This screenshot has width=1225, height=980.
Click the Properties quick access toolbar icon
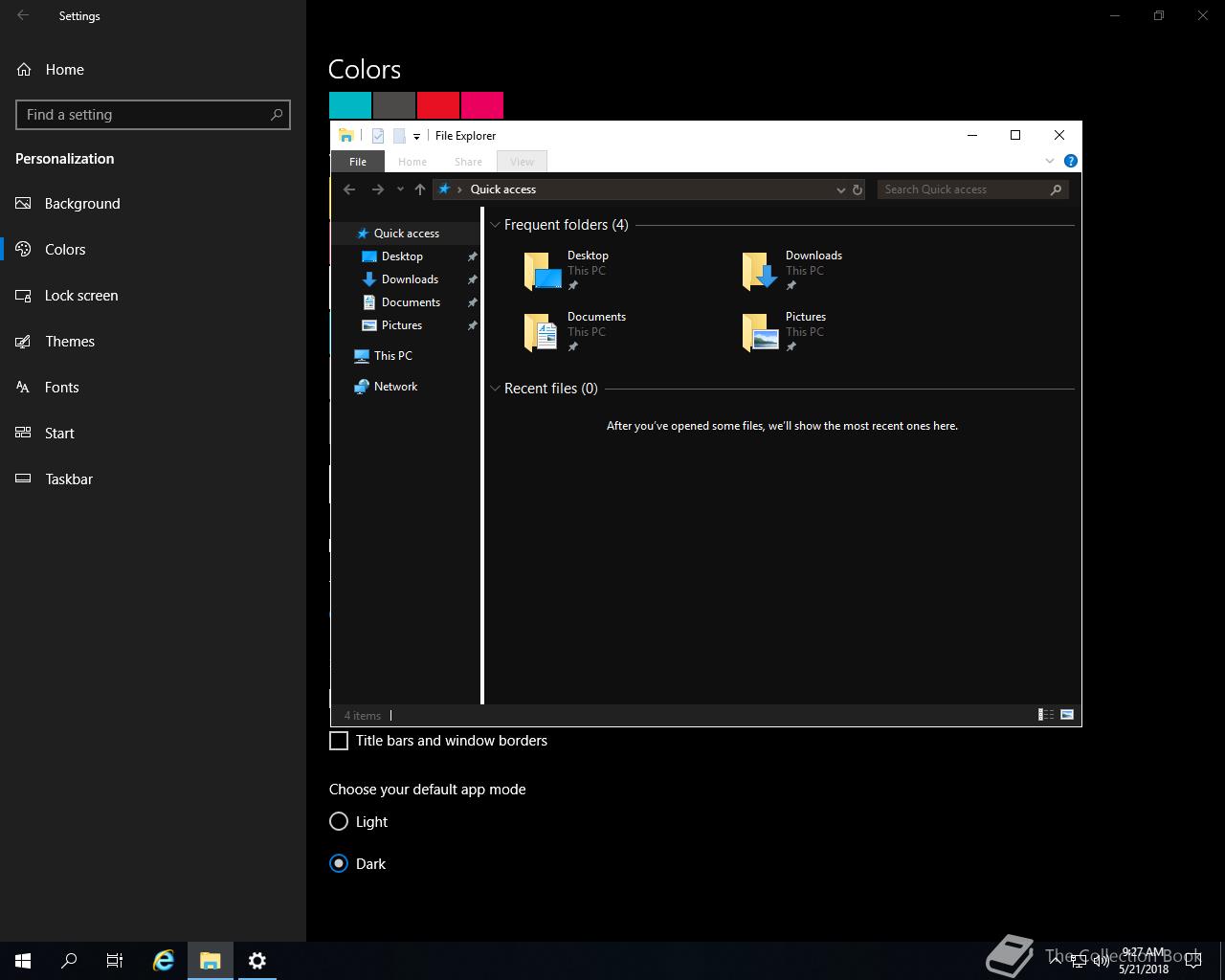tap(378, 136)
